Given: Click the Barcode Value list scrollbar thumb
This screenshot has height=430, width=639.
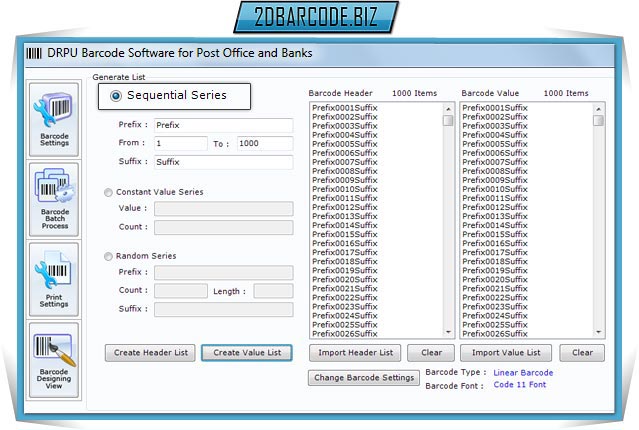Looking at the screenshot, I should click(598, 121).
